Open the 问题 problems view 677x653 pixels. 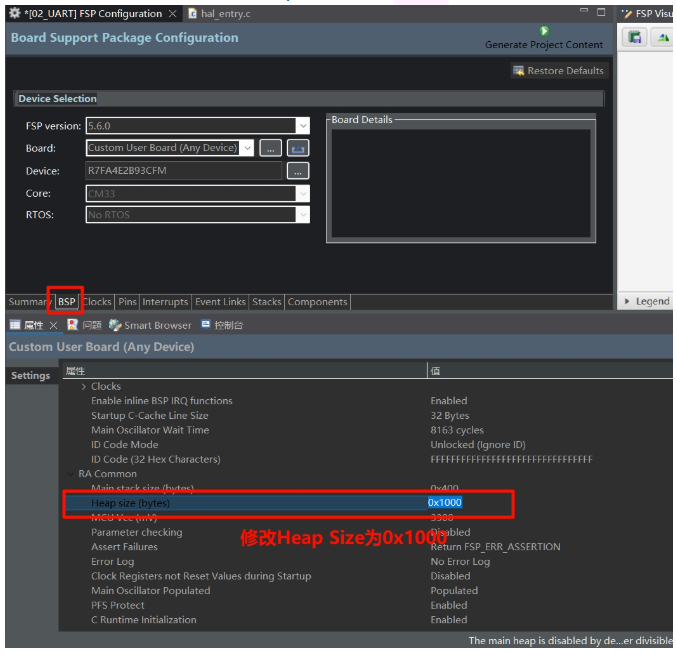85,325
